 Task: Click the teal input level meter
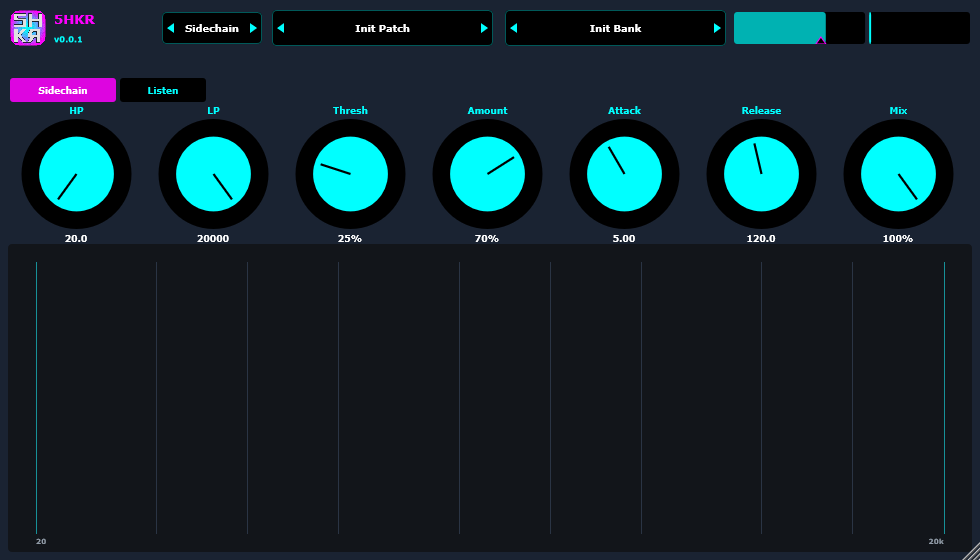point(799,28)
